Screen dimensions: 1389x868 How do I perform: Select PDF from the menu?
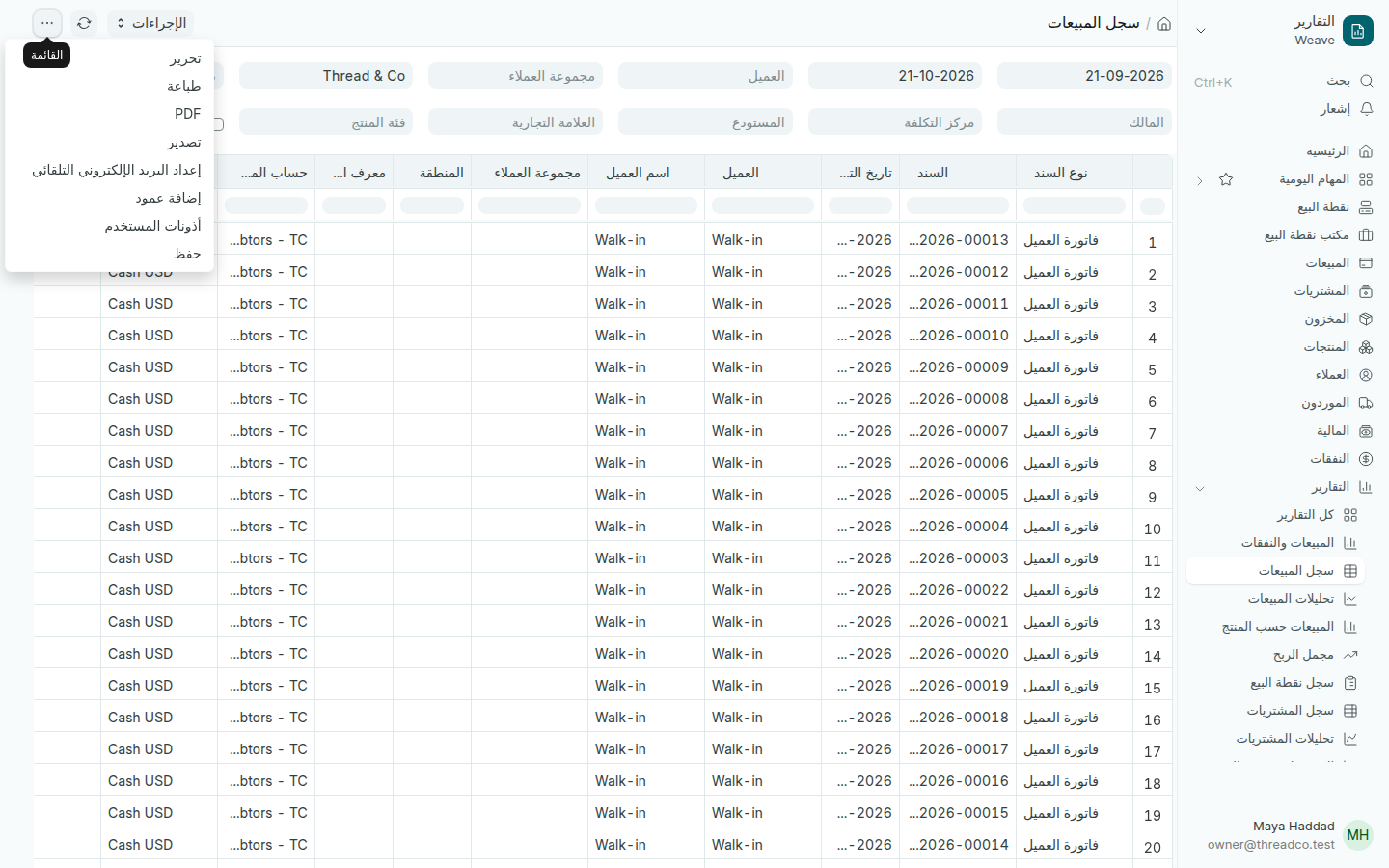pyautogui.click(x=109, y=114)
